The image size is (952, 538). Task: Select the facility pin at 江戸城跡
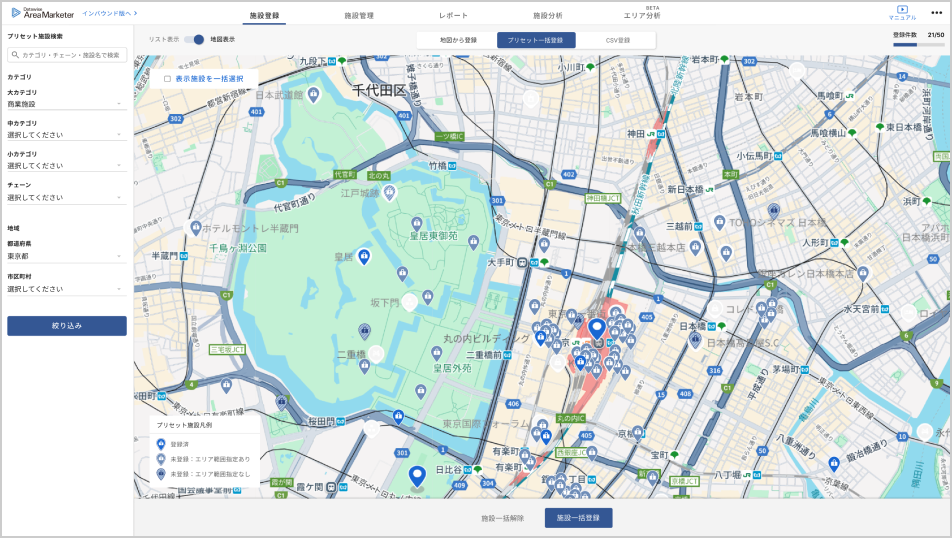pyautogui.click(x=390, y=191)
